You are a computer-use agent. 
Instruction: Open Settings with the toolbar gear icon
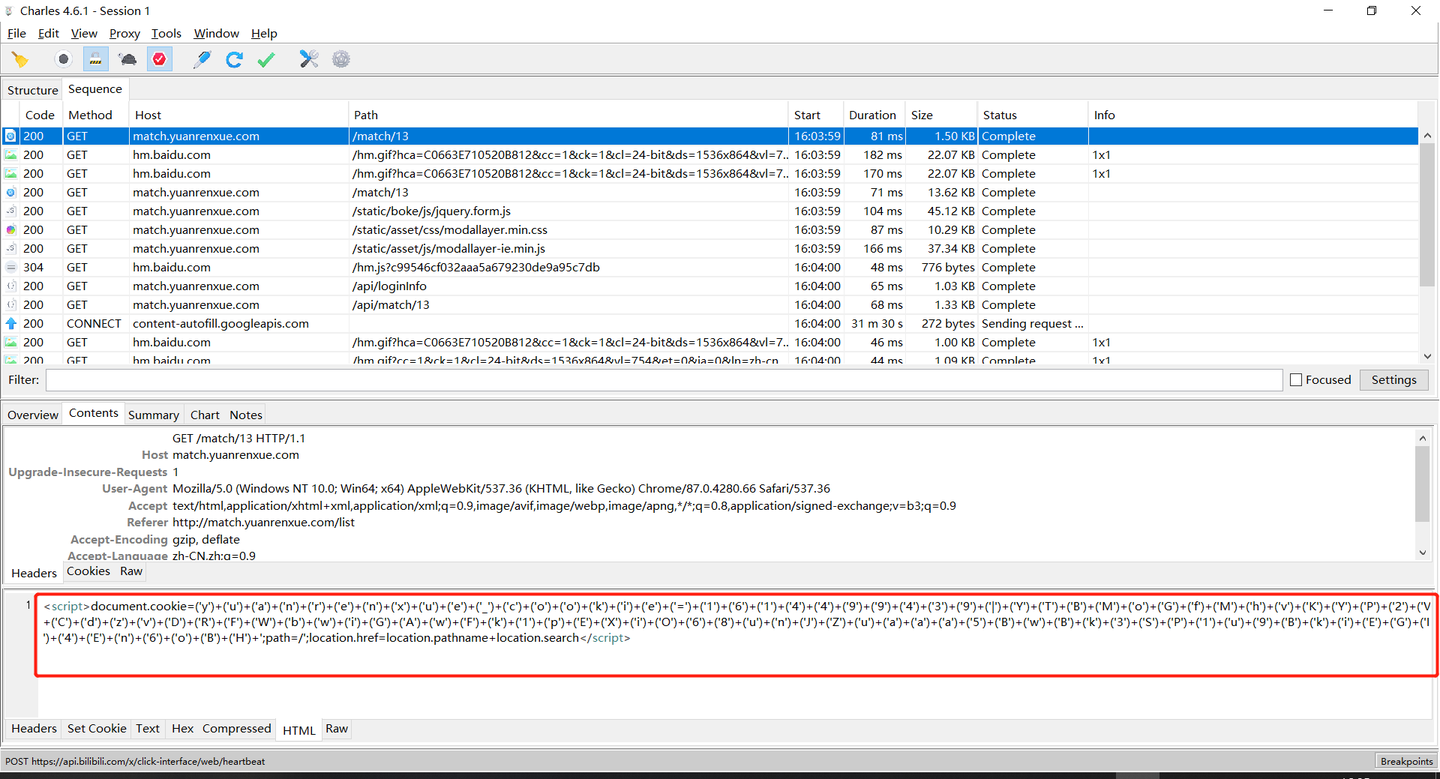[x=341, y=59]
